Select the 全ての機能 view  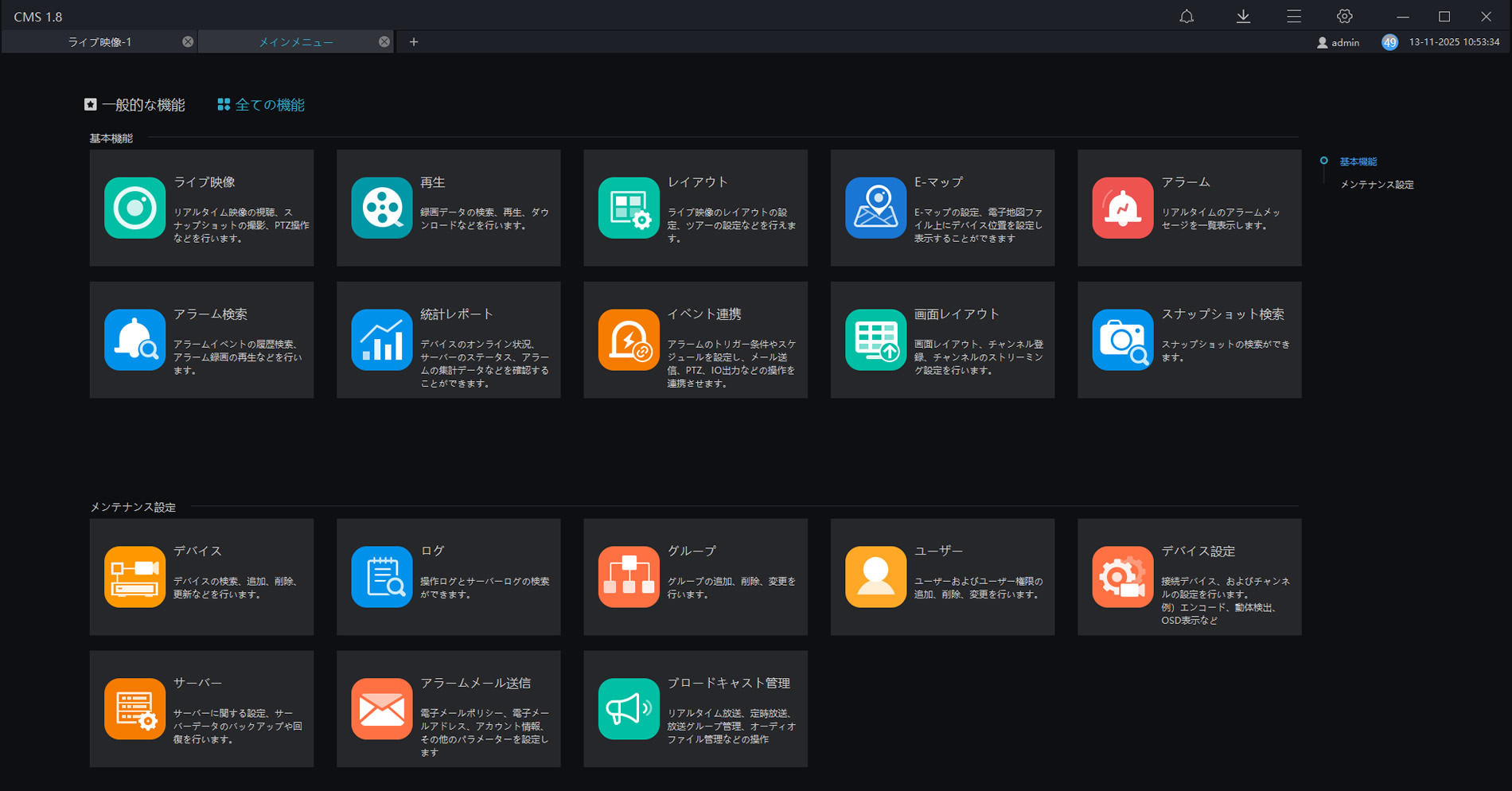(x=262, y=105)
